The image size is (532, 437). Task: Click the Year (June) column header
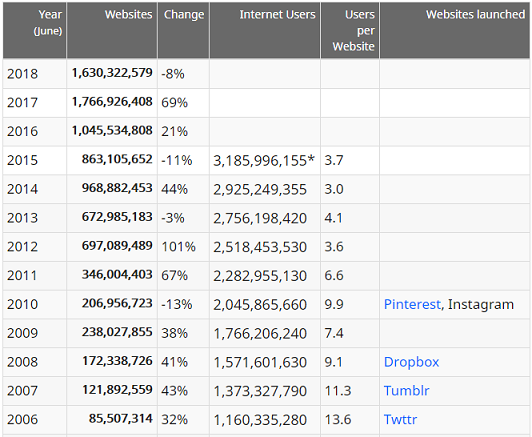pyautogui.click(x=35, y=30)
